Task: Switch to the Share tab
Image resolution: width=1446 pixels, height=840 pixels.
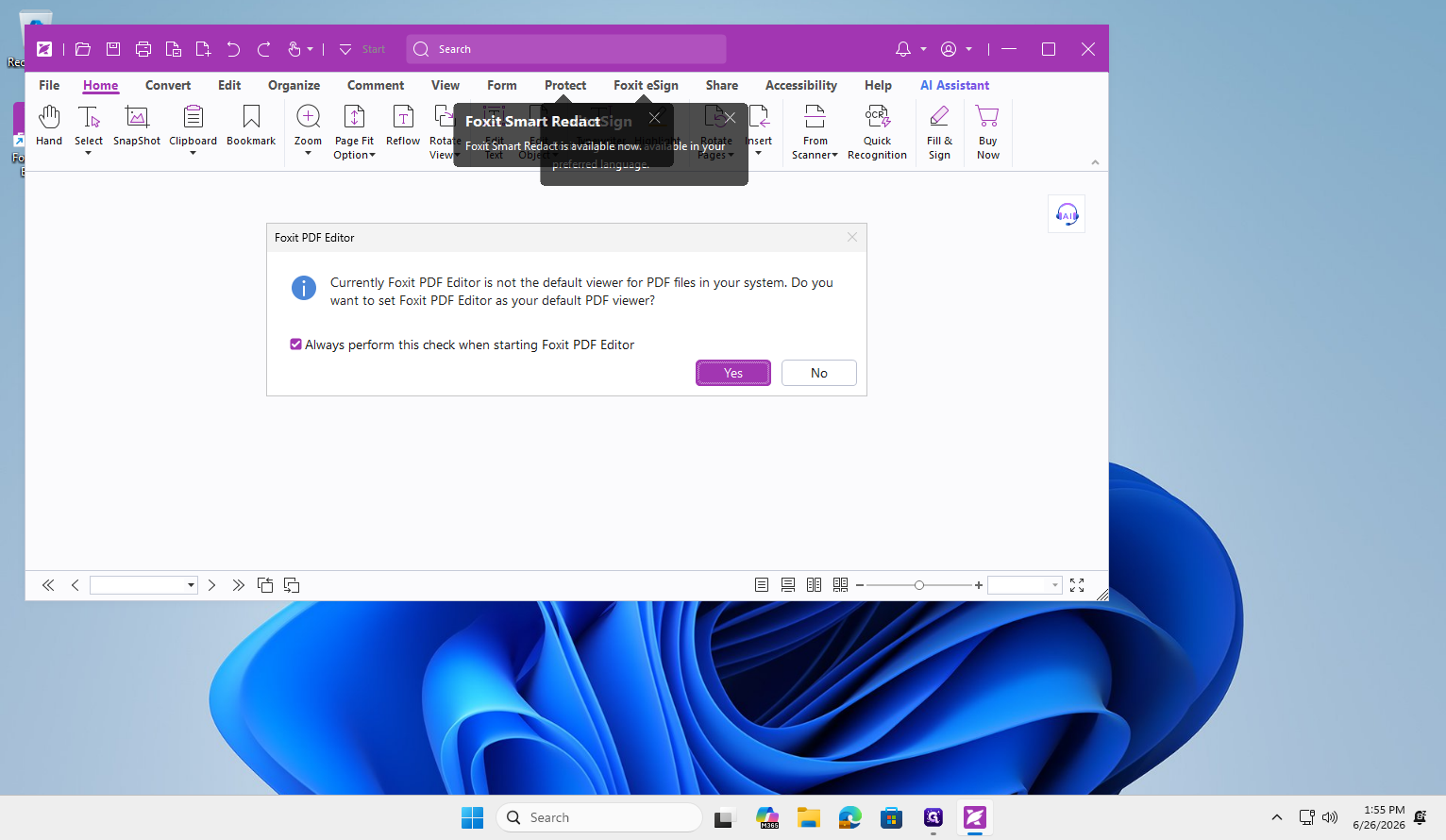Action: coord(722,85)
